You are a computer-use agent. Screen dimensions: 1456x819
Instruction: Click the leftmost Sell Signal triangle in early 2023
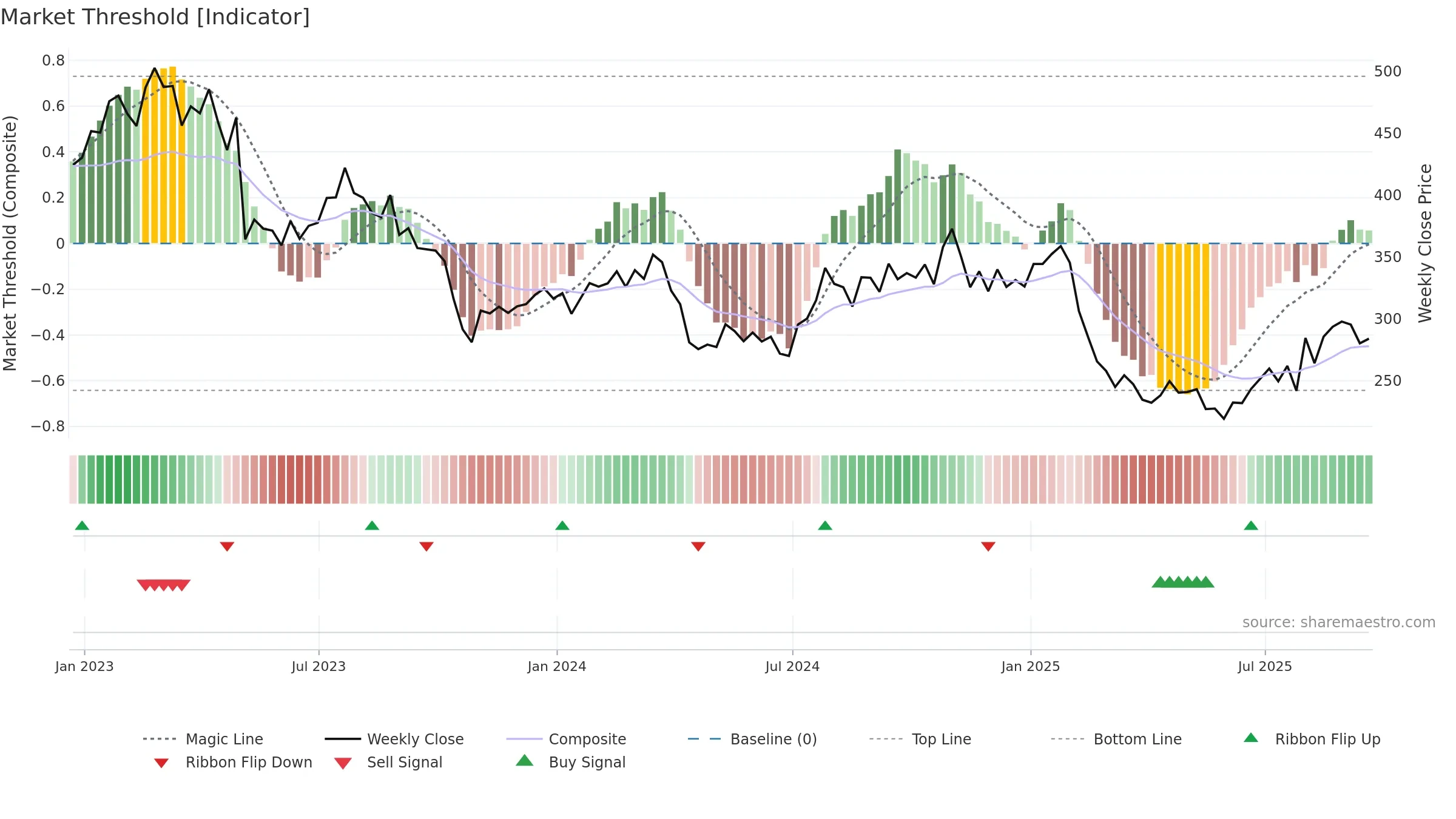coord(144,585)
